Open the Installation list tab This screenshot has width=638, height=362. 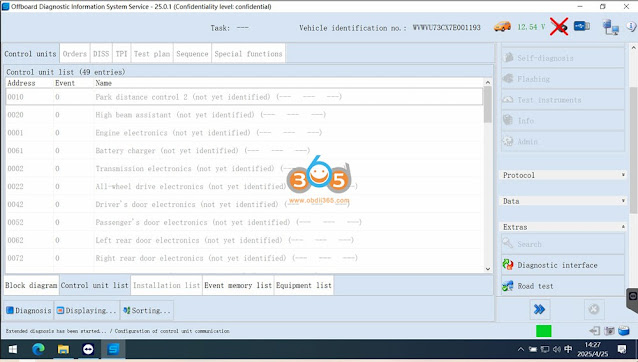pyautogui.click(x=166, y=285)
